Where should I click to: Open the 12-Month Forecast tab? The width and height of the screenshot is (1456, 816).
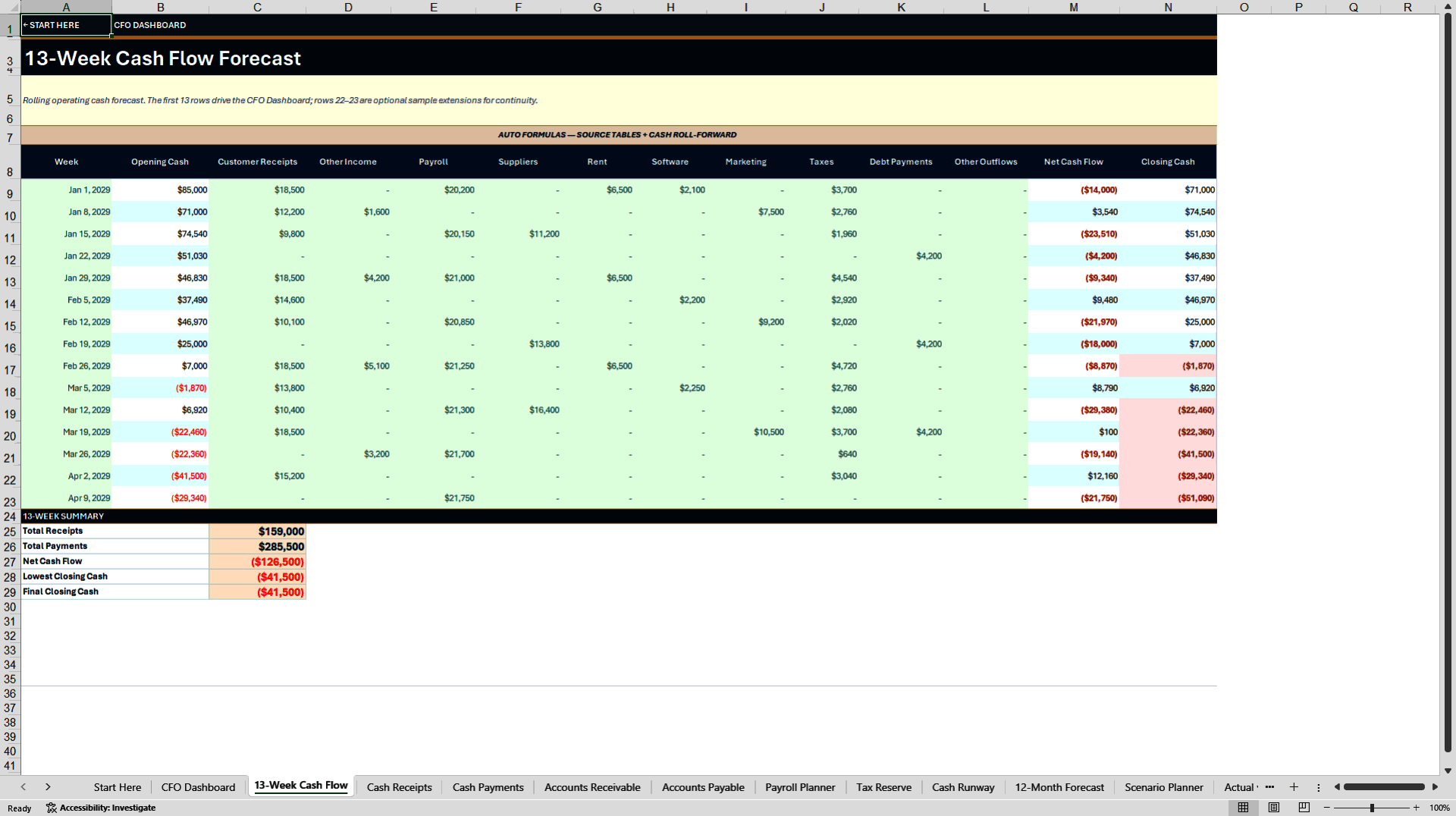point(1059,787)
